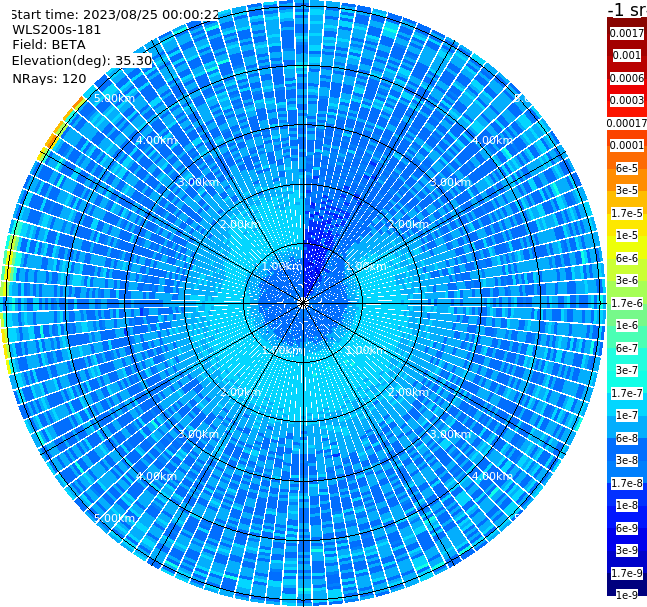This screenshot has height=607, width=647.
Task: Select the 3.00km ring label in upper-left quadrant
Action: 198,182
